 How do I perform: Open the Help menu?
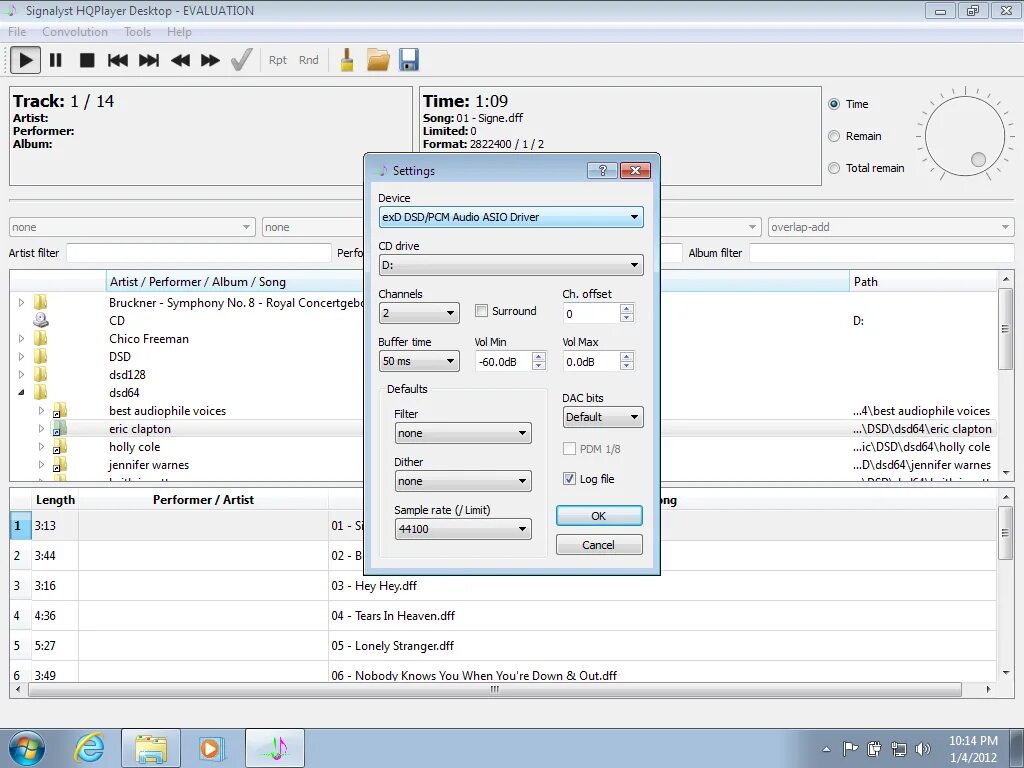point(179,31)
